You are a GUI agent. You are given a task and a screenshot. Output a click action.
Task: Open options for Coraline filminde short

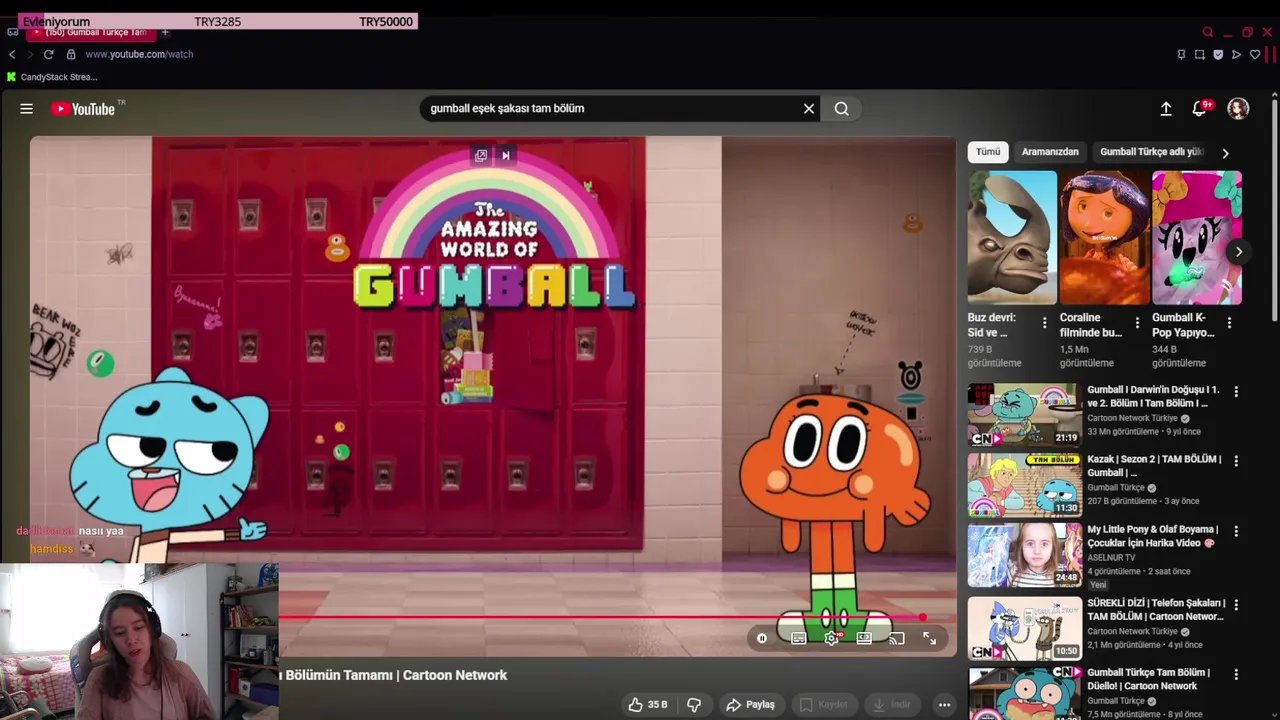1136,323
